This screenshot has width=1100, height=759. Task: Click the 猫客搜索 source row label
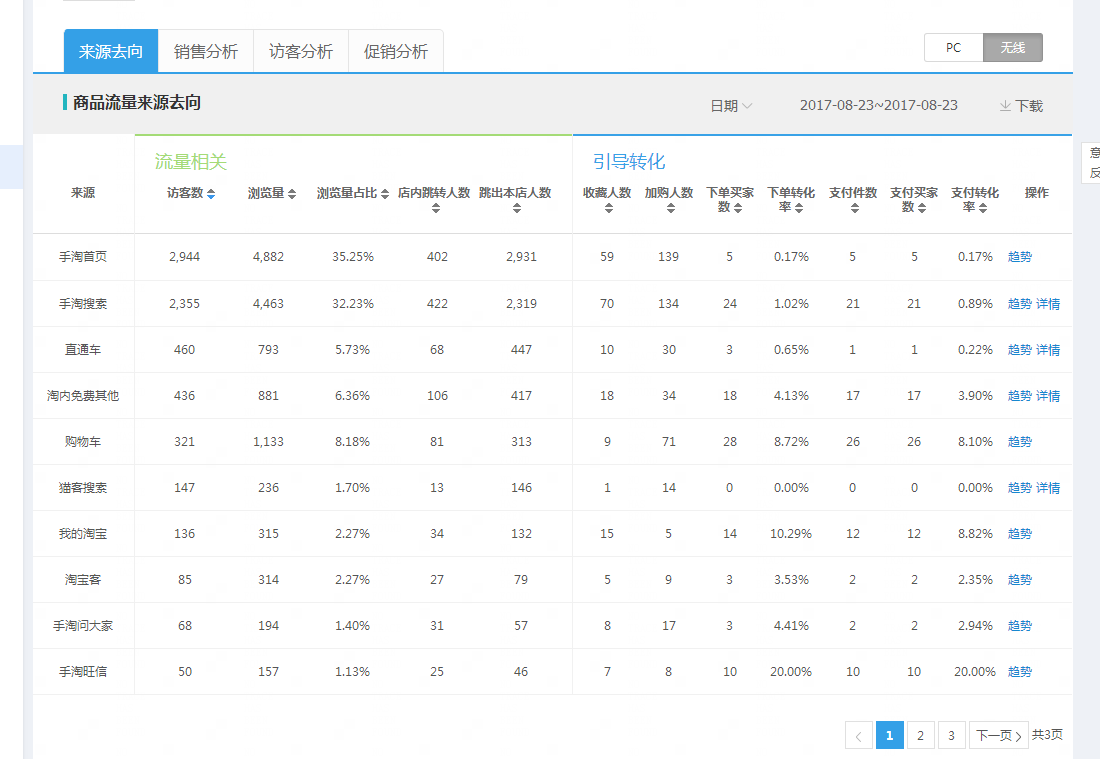[x=83, y=488]
